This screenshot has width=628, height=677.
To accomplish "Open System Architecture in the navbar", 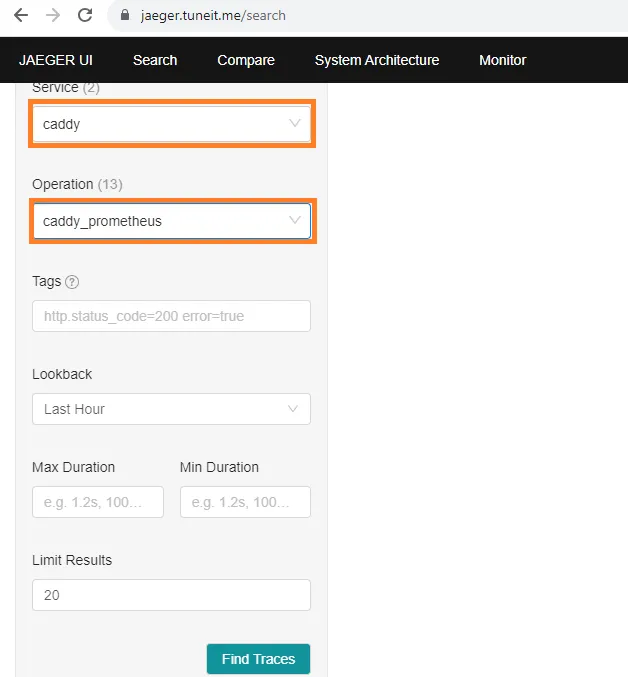I will point(377,60).
